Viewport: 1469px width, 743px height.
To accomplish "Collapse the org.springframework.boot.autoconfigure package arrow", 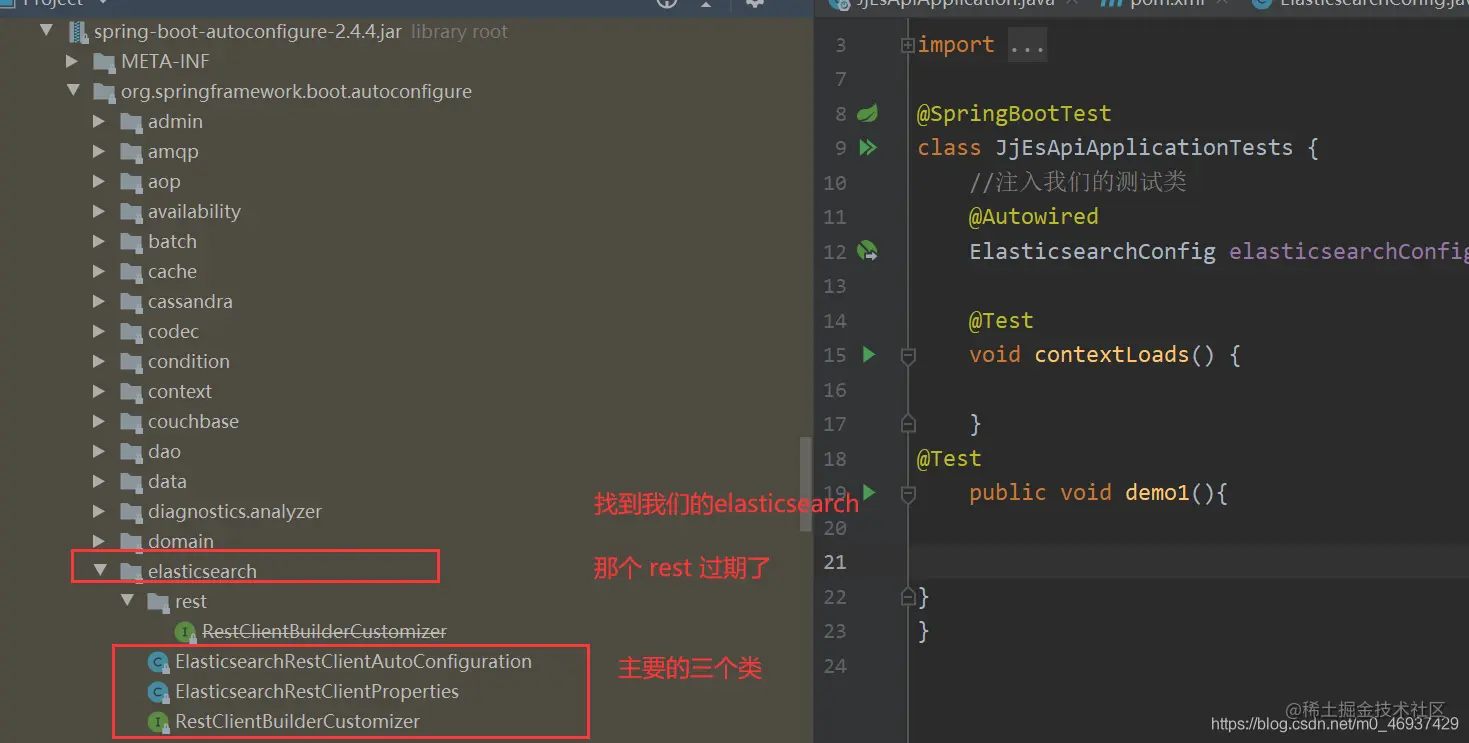I will click(x=72, y=91).
